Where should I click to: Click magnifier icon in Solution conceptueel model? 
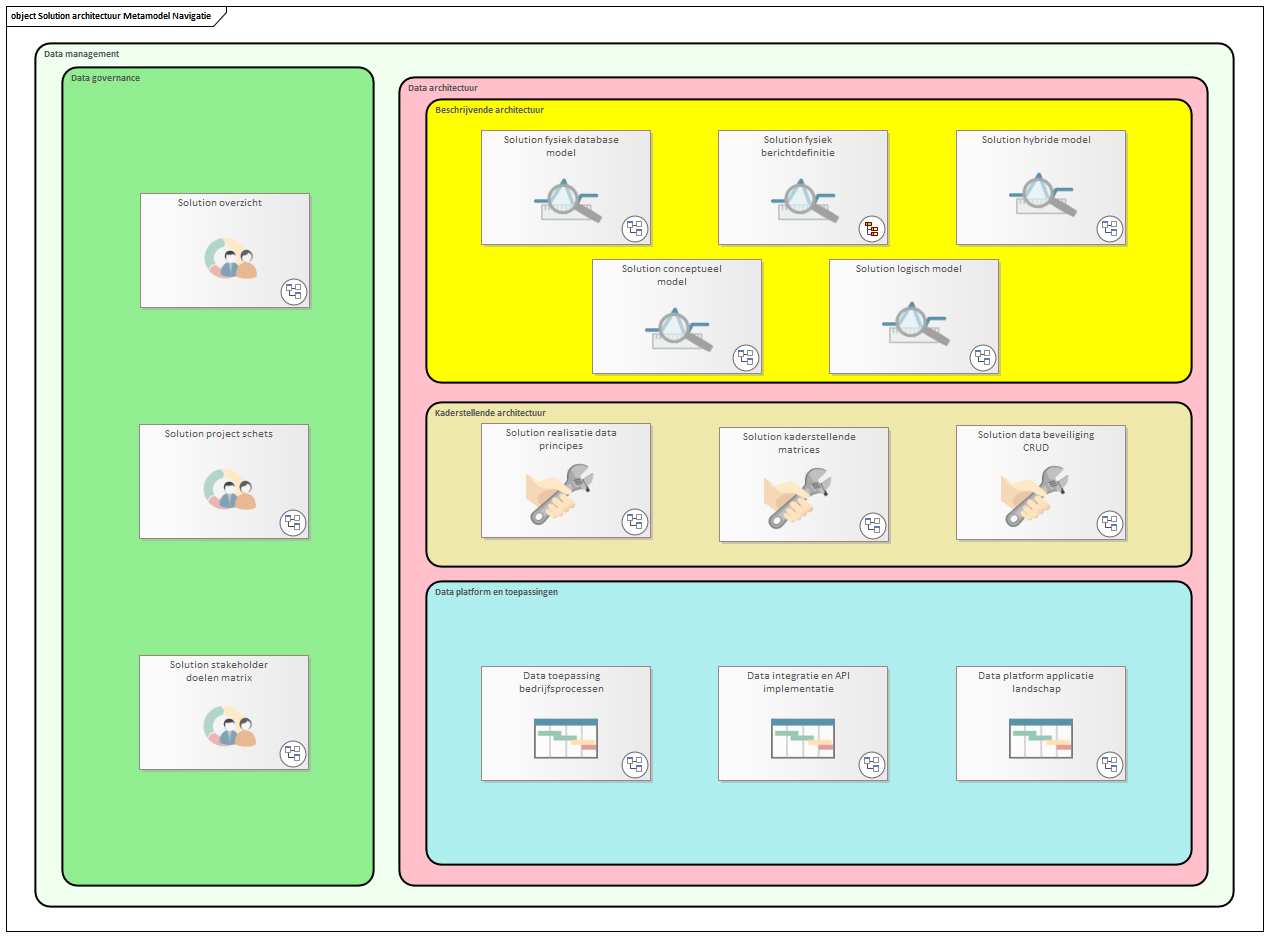679,330
